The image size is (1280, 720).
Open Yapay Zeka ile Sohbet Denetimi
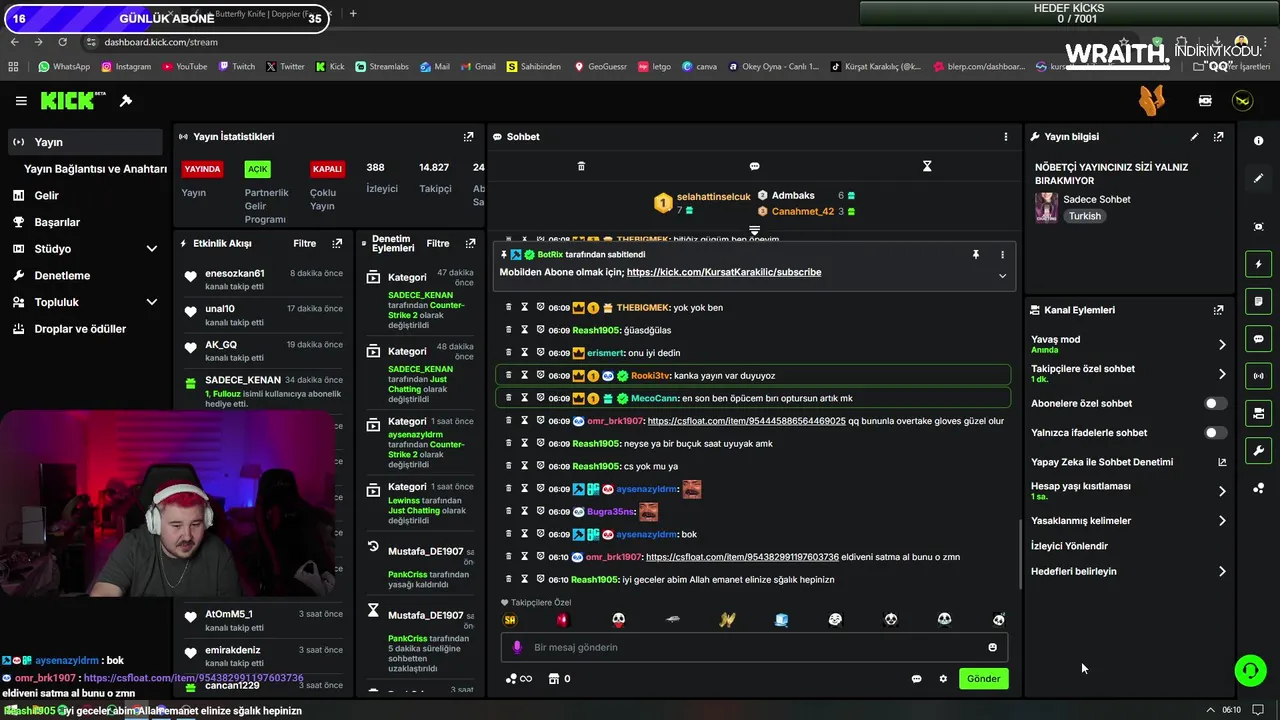1128,462
